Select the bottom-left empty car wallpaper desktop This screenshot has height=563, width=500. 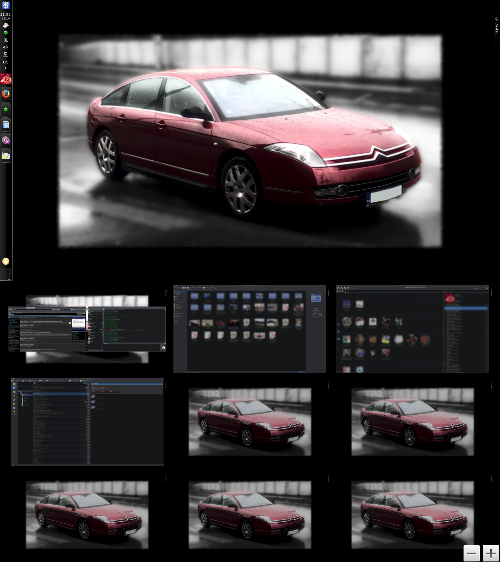(x=87, y=515)
